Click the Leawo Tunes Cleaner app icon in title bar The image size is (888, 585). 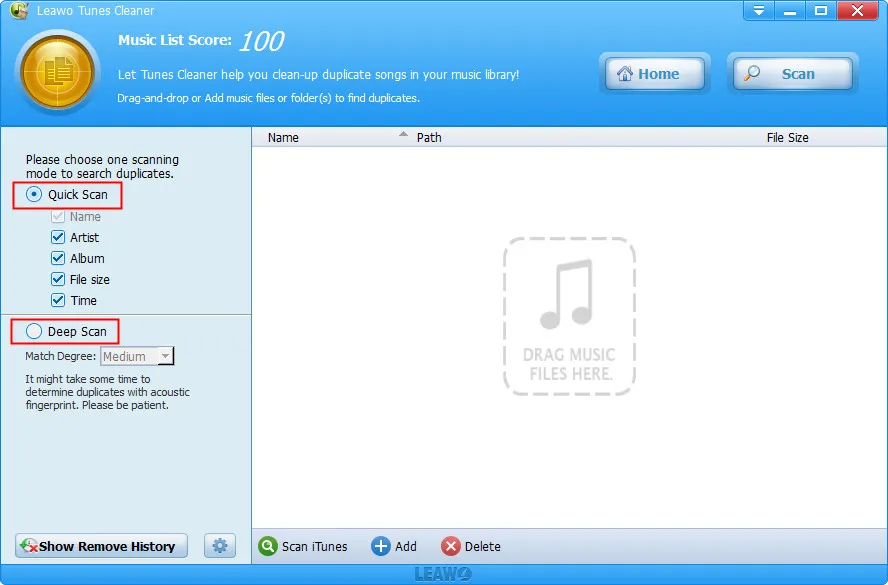[x=19, y=10]
